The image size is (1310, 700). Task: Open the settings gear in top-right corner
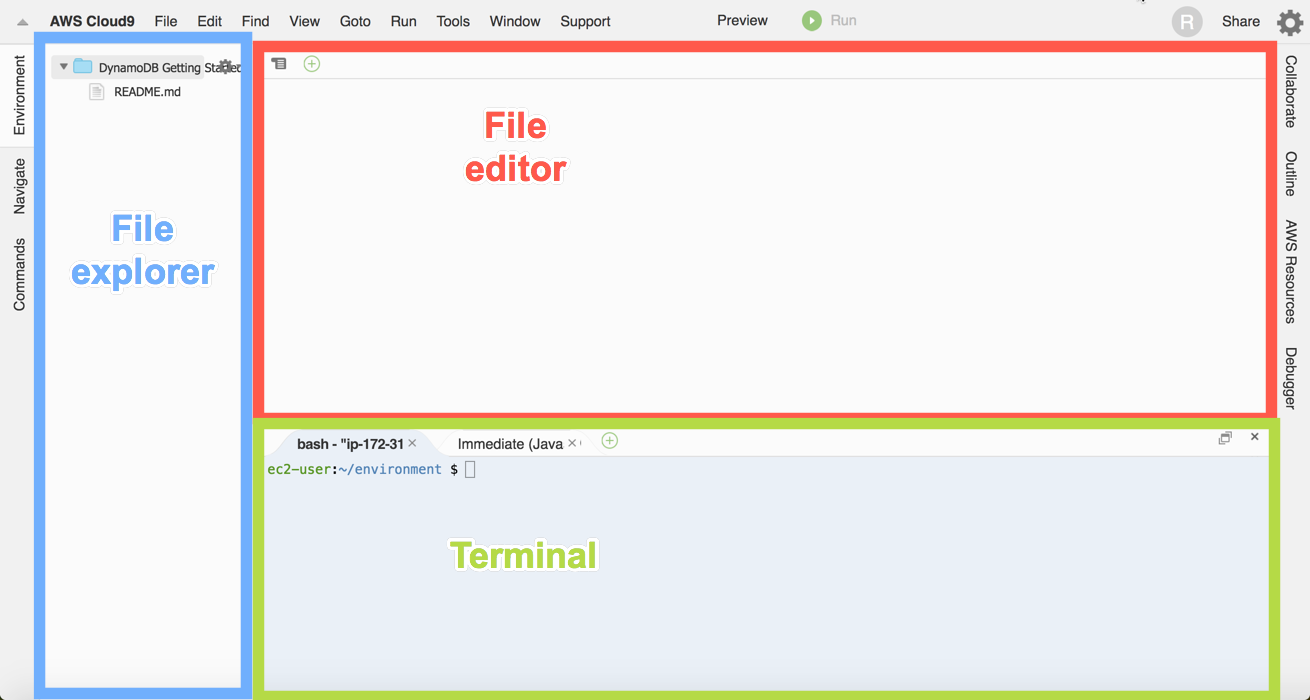[x=1290, y=22]
